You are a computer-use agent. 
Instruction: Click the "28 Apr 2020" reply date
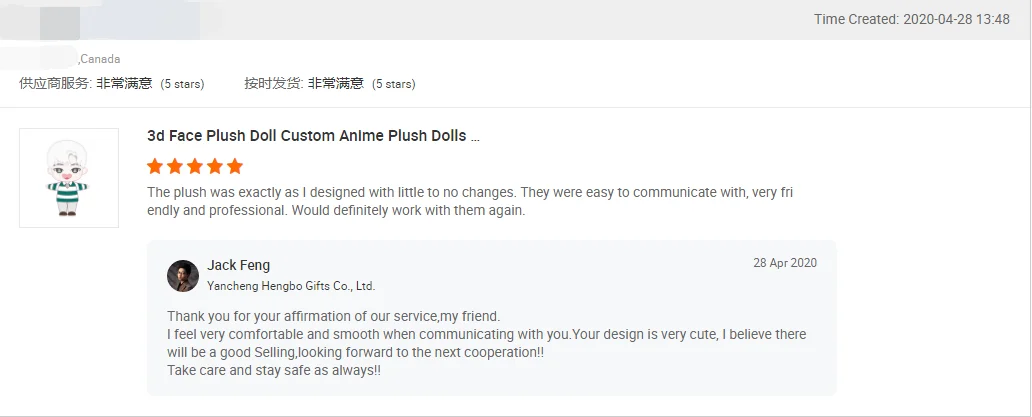click(785, 263)
